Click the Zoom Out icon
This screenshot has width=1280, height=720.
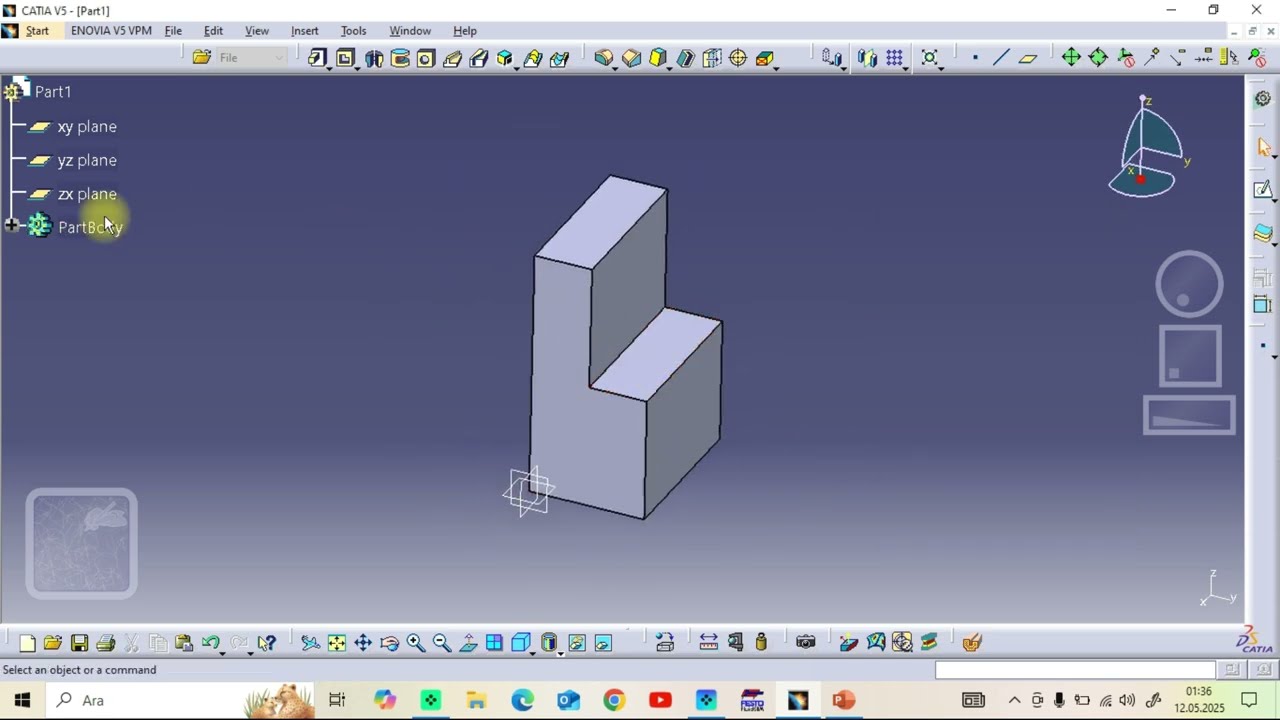pyautogui.click(x=442, y=643)
